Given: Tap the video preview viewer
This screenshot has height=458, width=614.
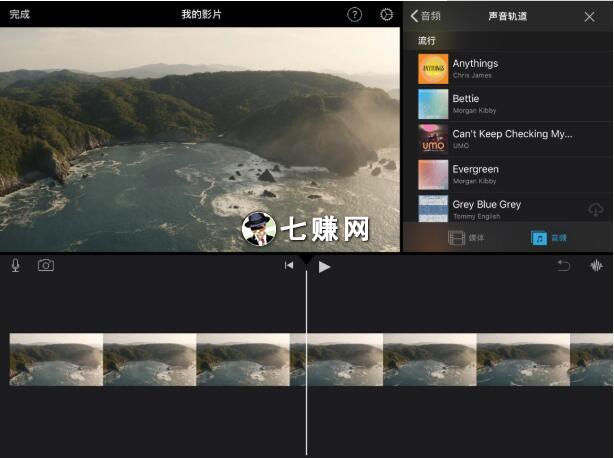Looking at the screenshot, I should 200,139.
